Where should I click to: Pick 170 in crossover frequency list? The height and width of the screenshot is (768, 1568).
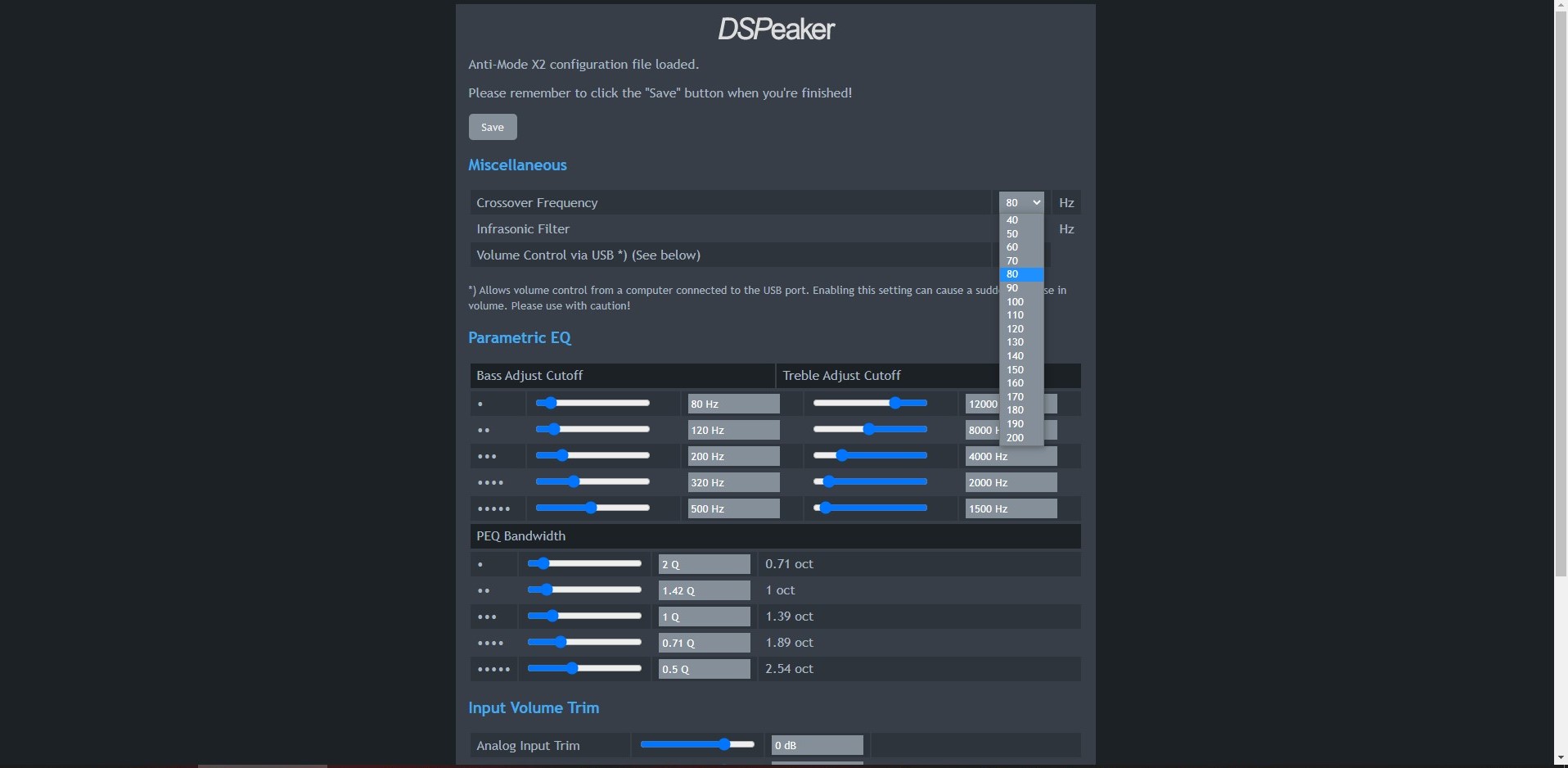(x=1021, y=397)
